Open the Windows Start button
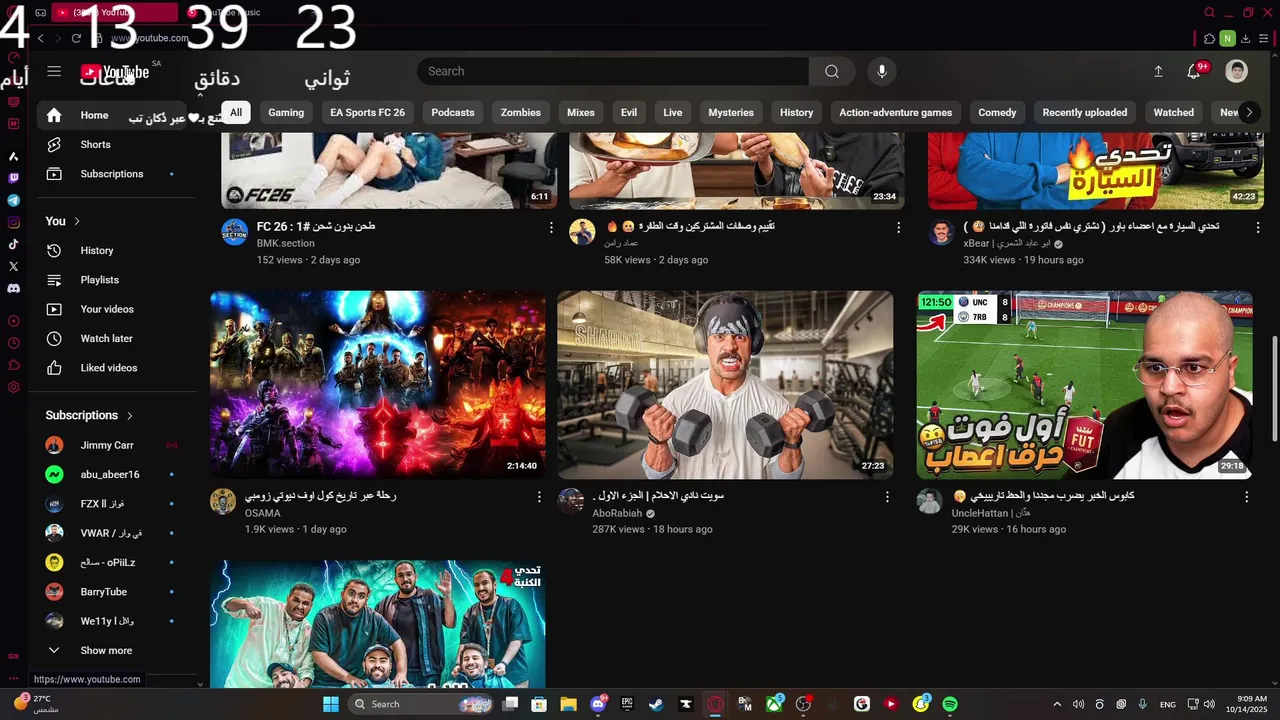The width and height of the screenshot is (1280, 720). point(331,704)
